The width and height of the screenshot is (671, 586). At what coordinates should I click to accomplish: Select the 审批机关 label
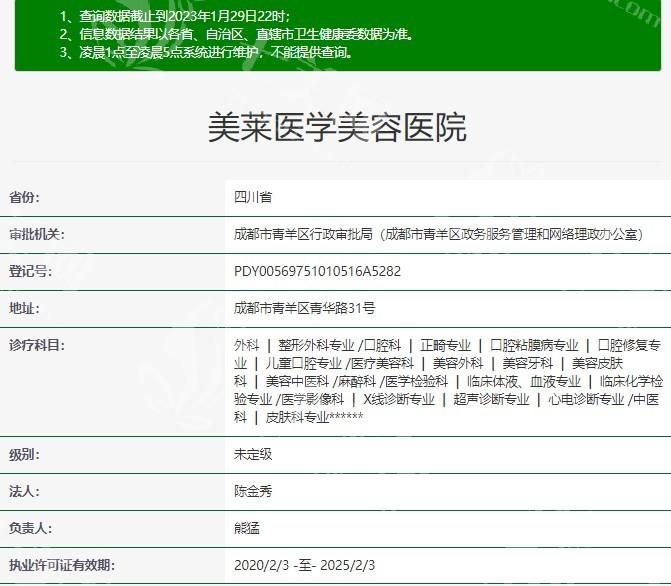(x=36, y=234)
